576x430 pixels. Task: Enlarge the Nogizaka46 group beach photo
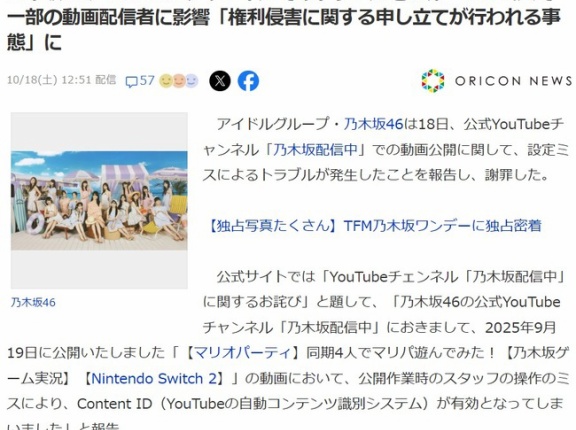click(99, 200)
